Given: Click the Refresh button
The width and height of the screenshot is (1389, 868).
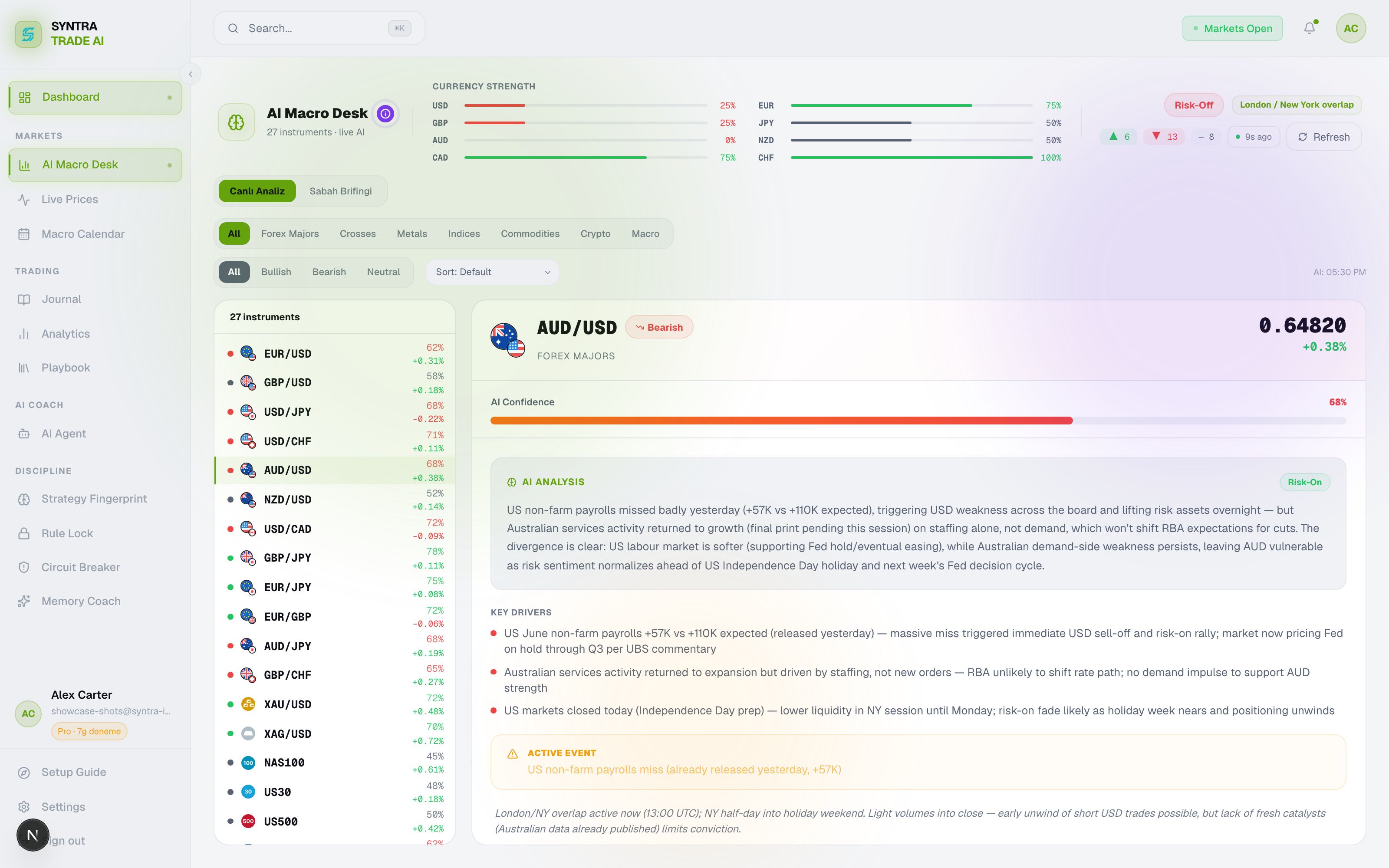Looking at the screenshot, I should tap(1323, 137).
